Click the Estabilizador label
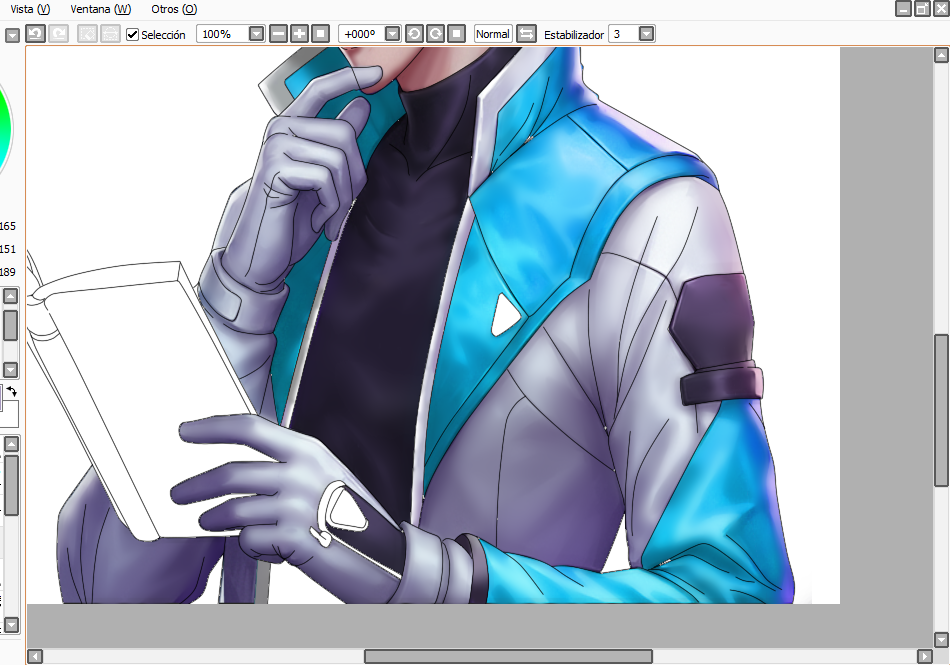950x665 pixels. pyautogui.click(x=574, y=35)
